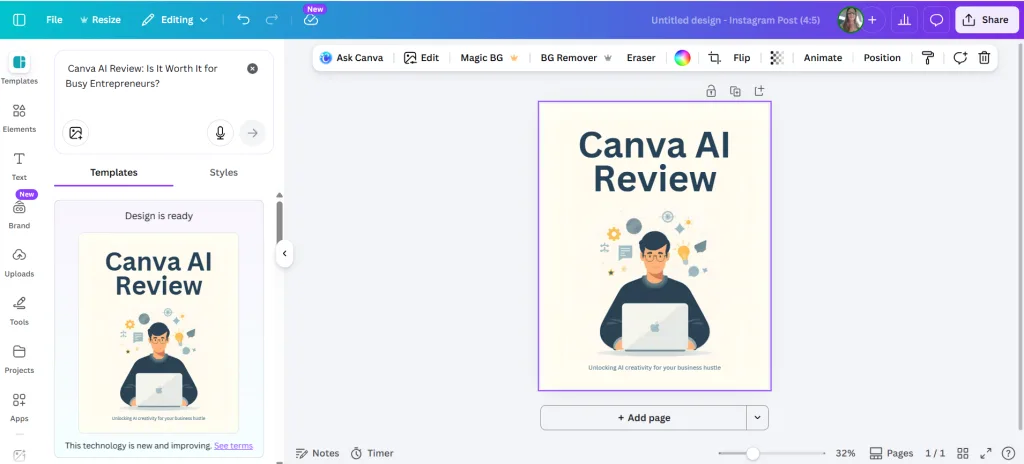Viewport: 1024px width, 464px height.
Task: Activate the microphone voice input
Action: pos(220,133)
